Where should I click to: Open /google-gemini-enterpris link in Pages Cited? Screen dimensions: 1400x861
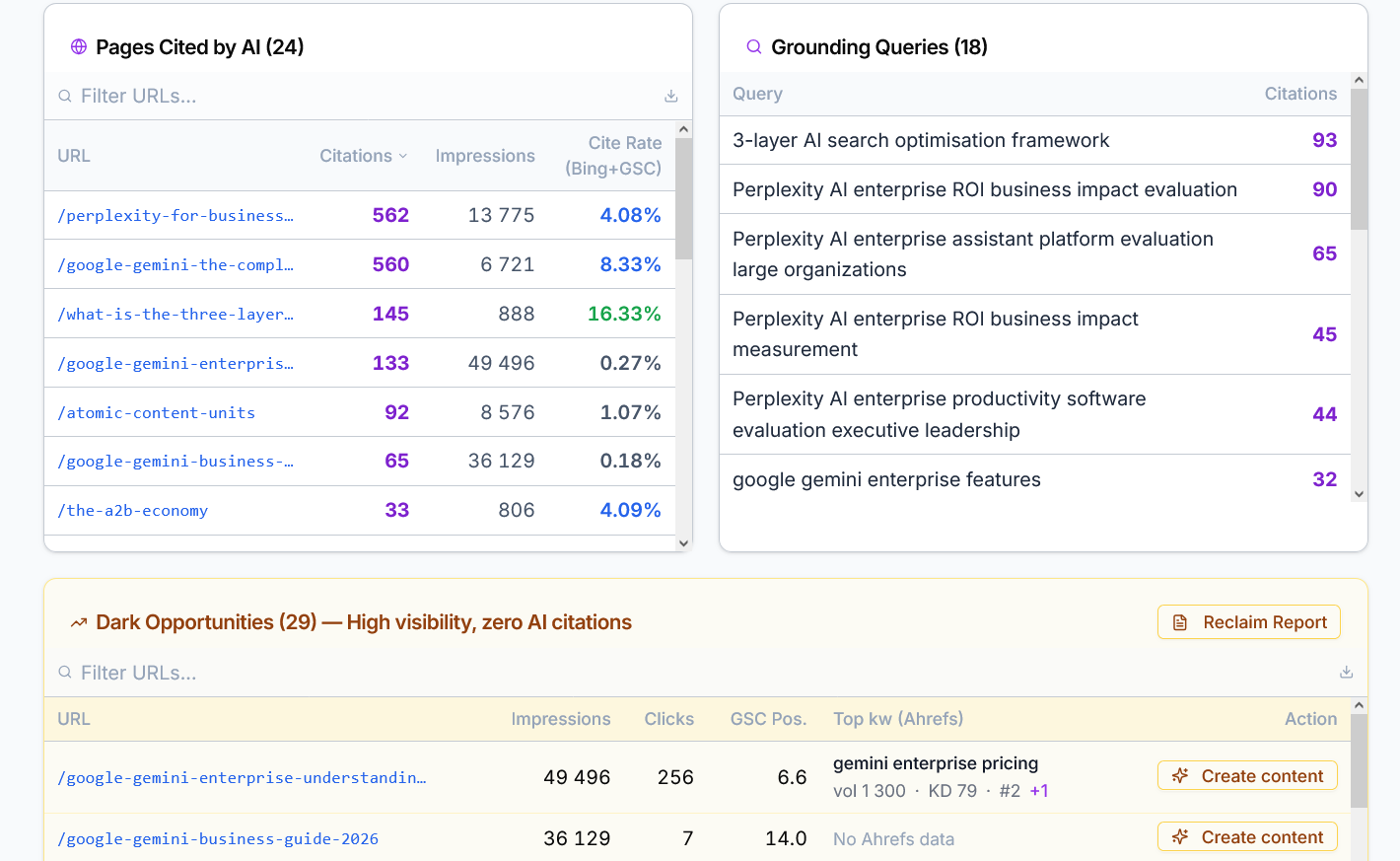(x=175, y=363)
